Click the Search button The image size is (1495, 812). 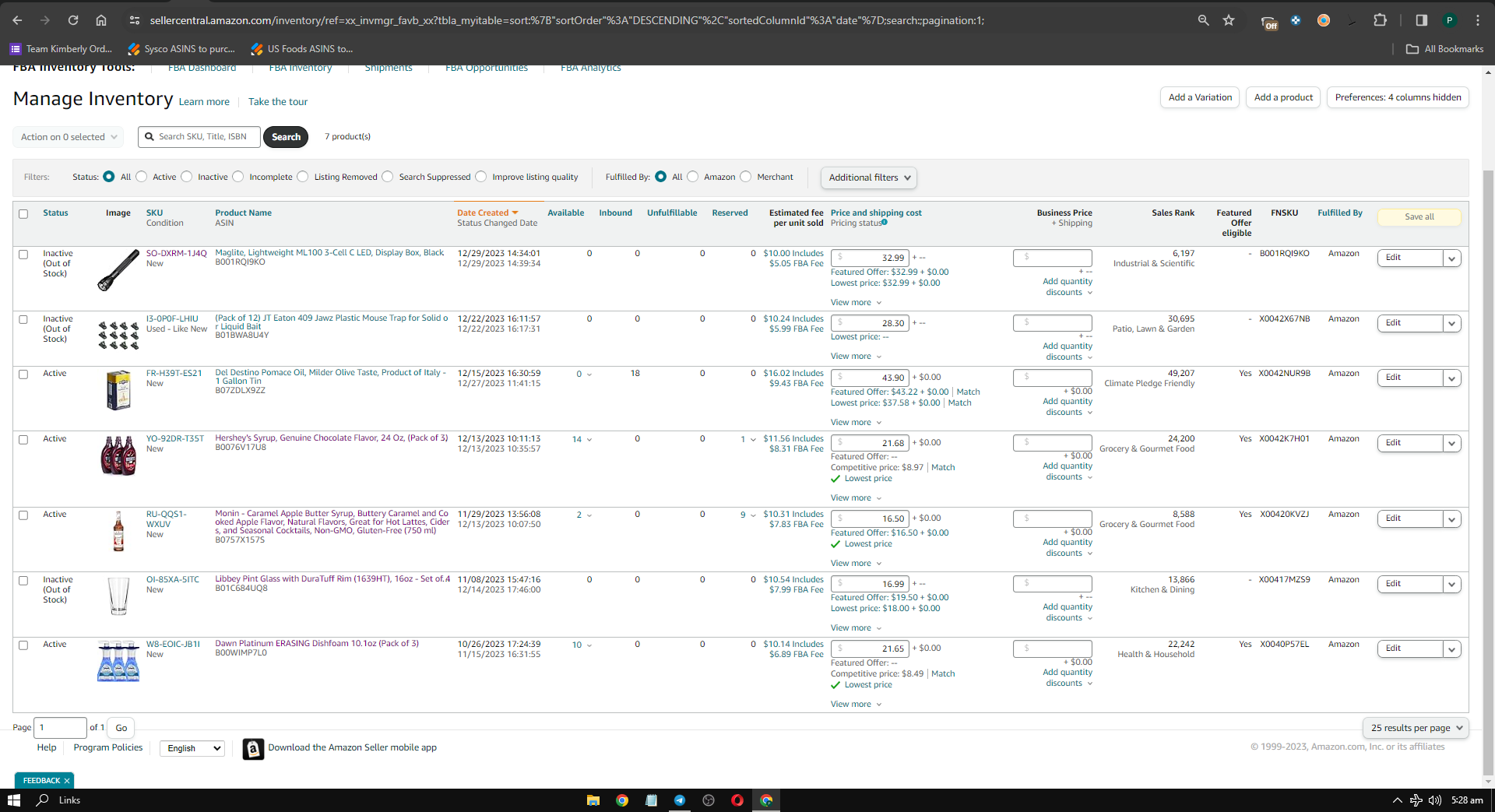(286, 137)
